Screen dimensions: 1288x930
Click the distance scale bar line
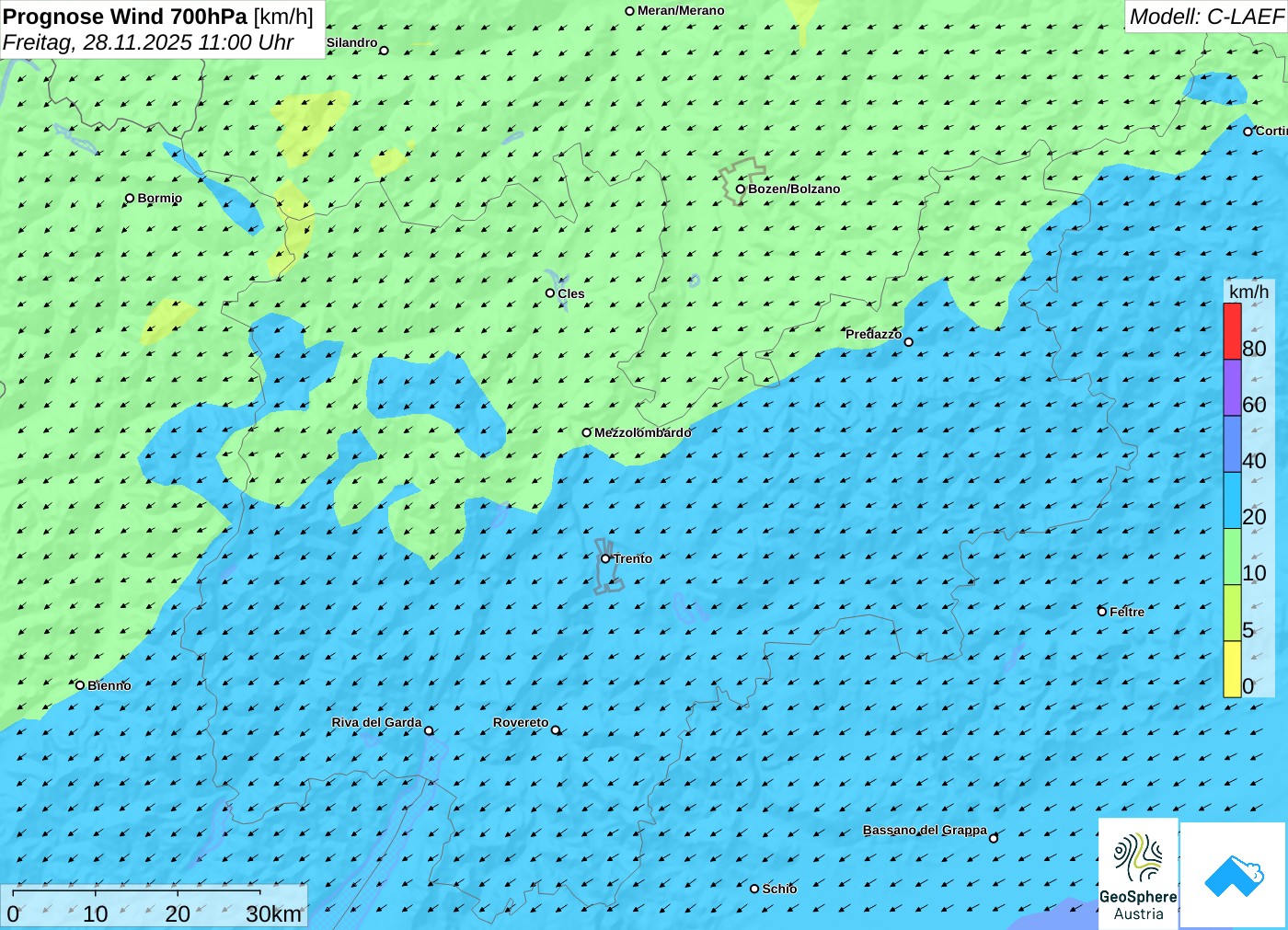[136, 892]
